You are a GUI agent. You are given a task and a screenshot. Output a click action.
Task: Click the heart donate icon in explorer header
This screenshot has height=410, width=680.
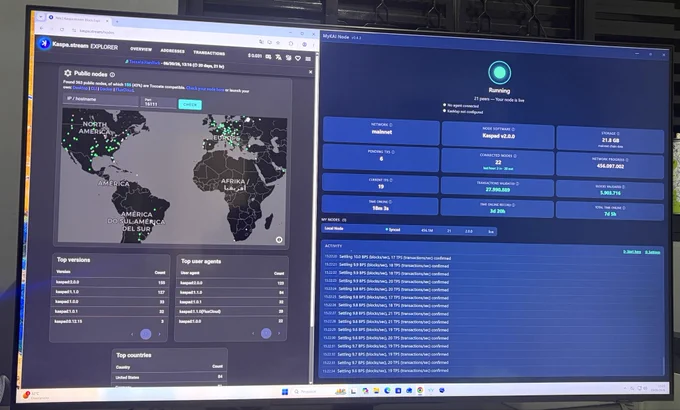pyautogui.click(x=298, y=58)
